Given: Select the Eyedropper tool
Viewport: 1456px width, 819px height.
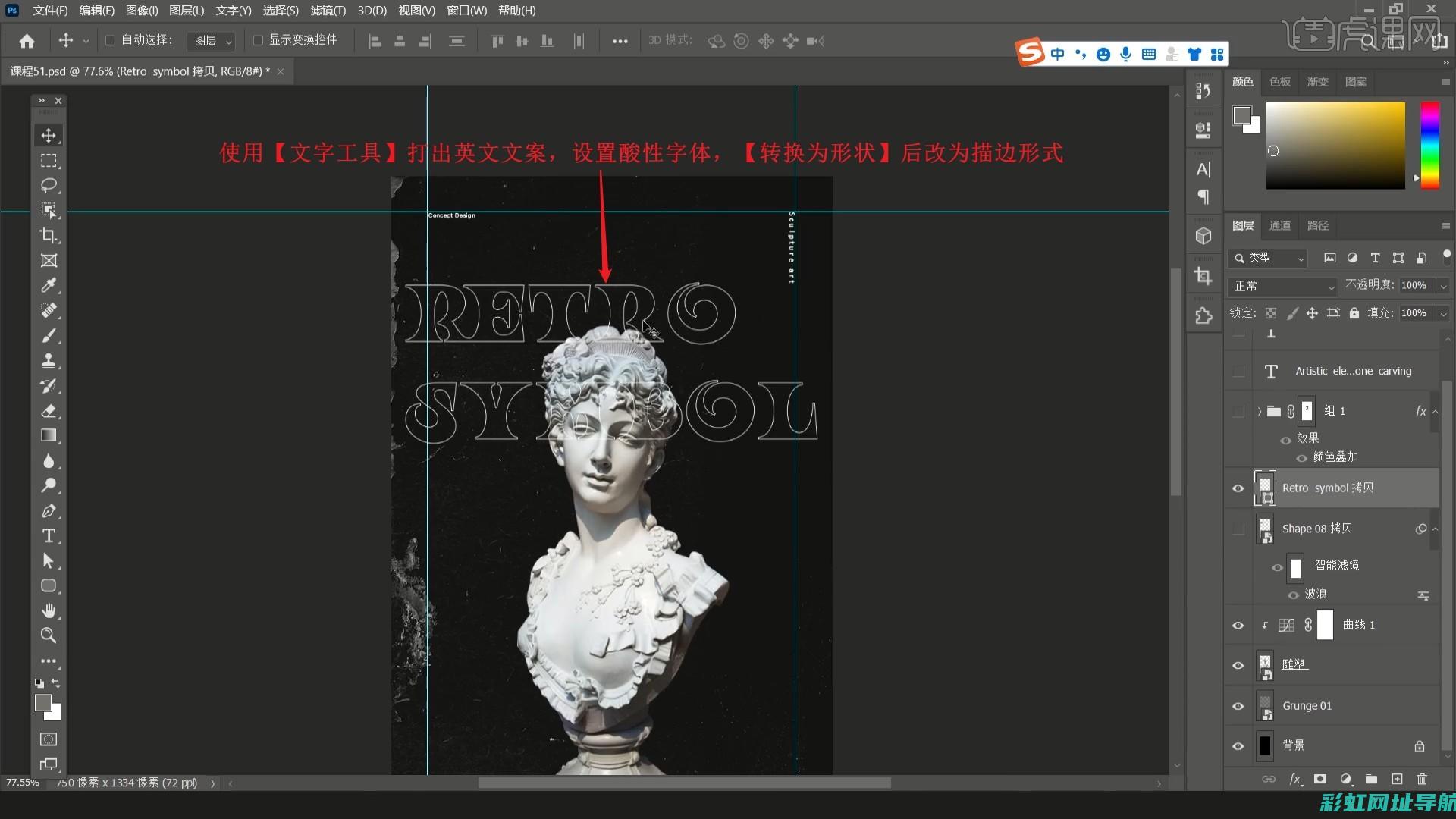Looking at the screenshot, I should point(49,286).
